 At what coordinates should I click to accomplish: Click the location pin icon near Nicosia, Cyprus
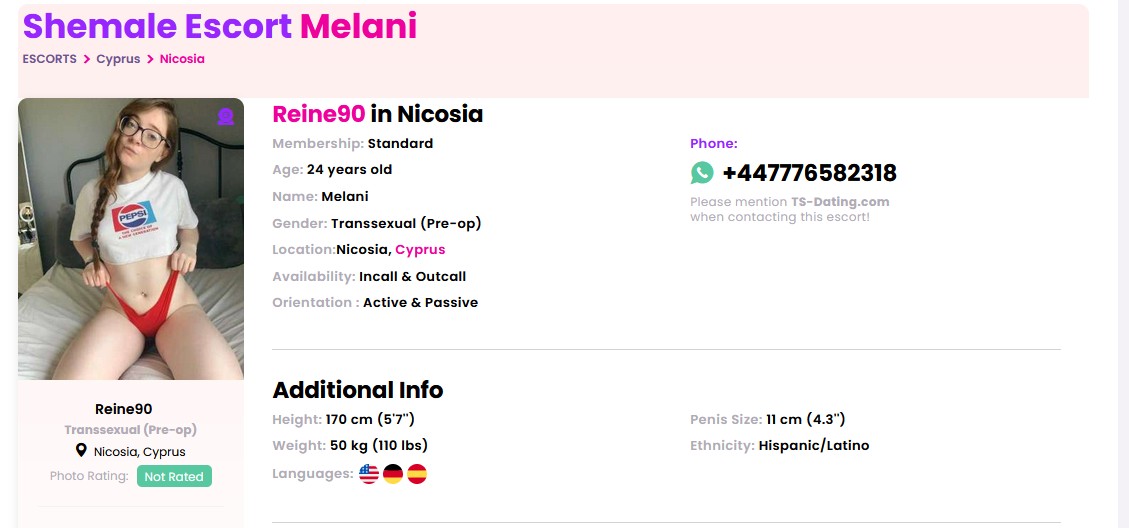(x=81, y=451)
